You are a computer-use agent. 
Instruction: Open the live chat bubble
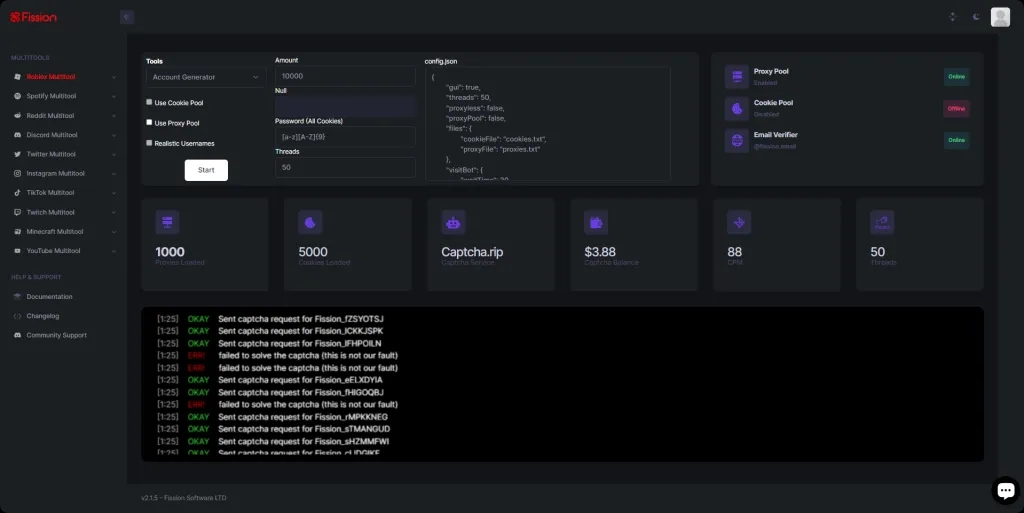1006,490
